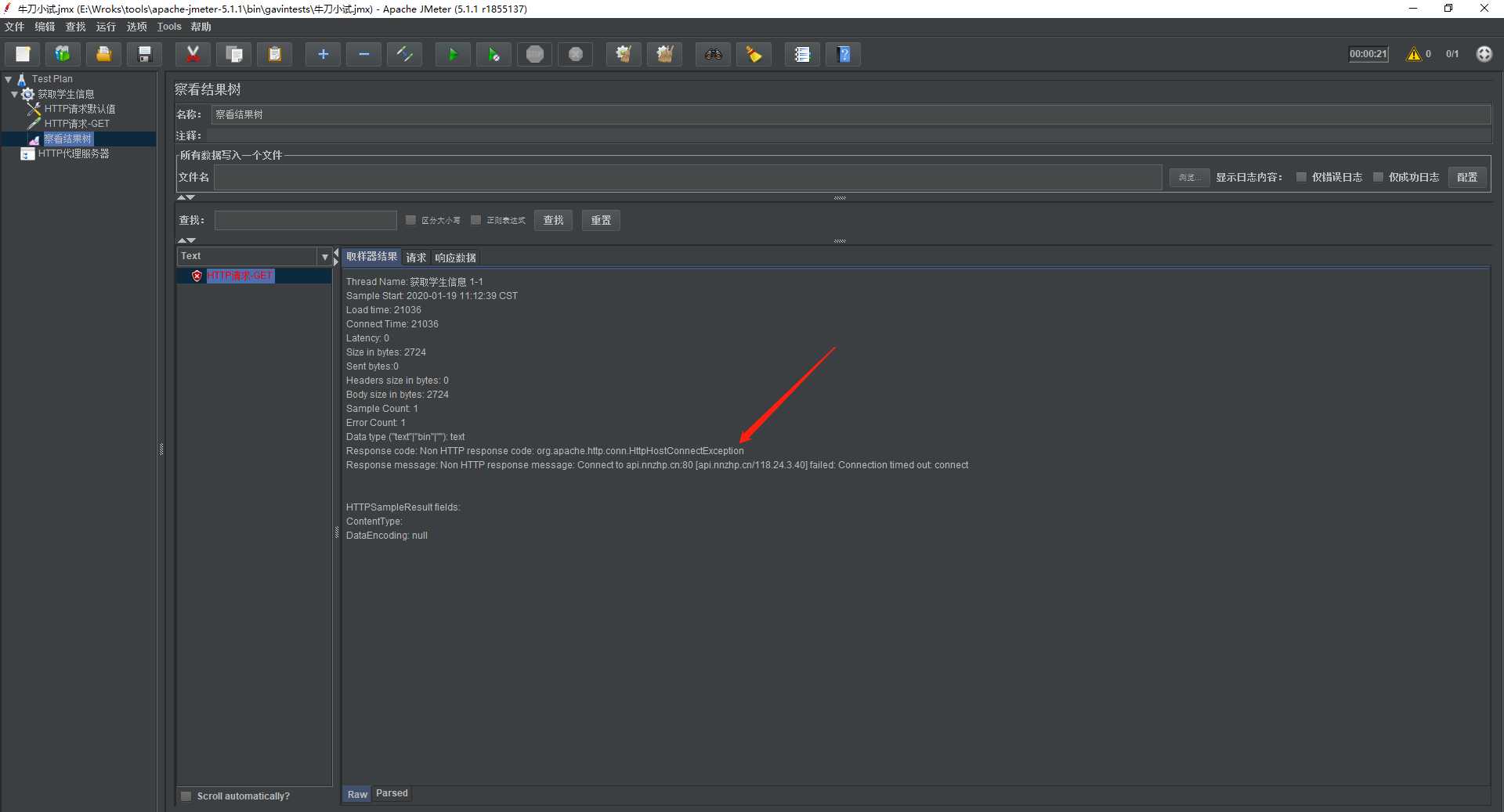Click the 浏览 browse button
The width and height of the screenshot is (1504, 812).
coord(1189,178)
